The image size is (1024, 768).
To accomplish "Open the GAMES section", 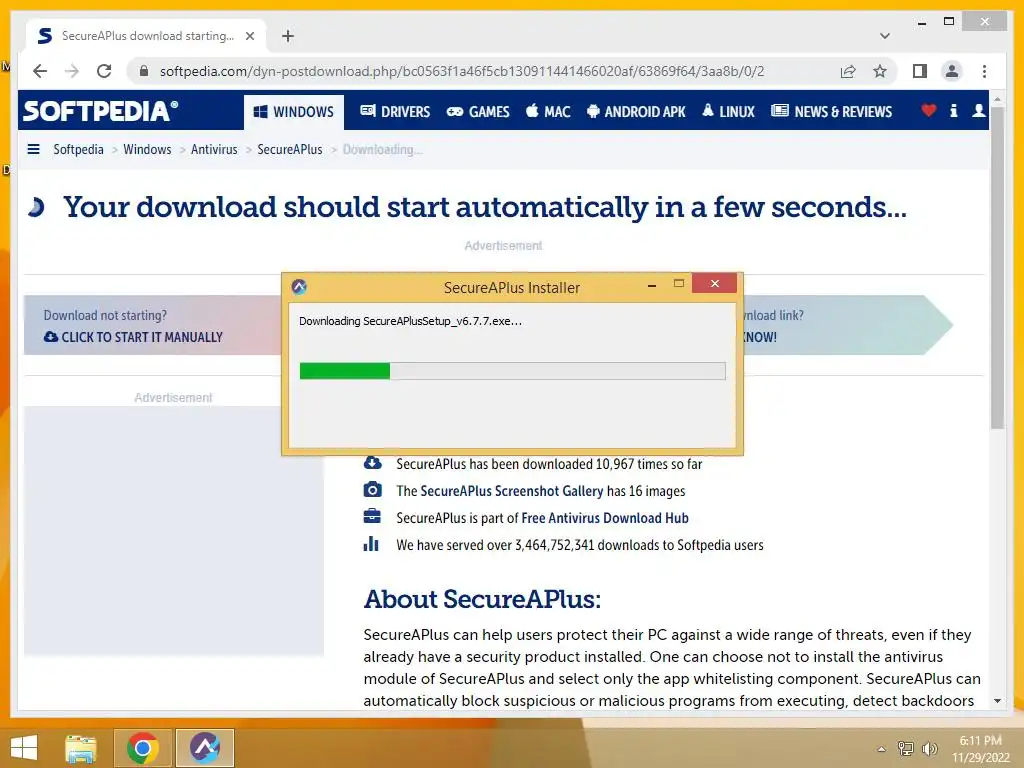I will 478,112.
